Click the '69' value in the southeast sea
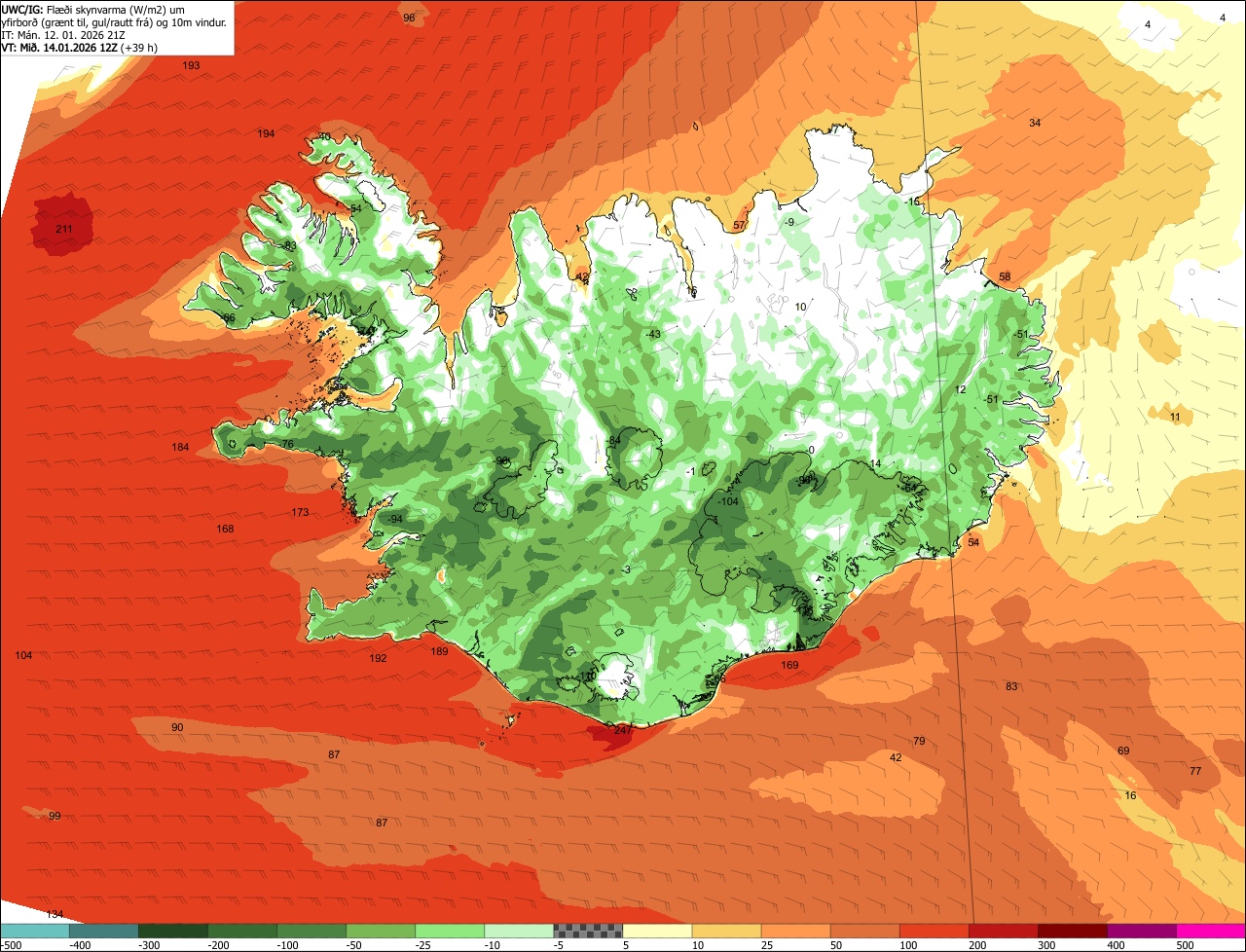1246x952 pixels. [x=1123, y=751]
